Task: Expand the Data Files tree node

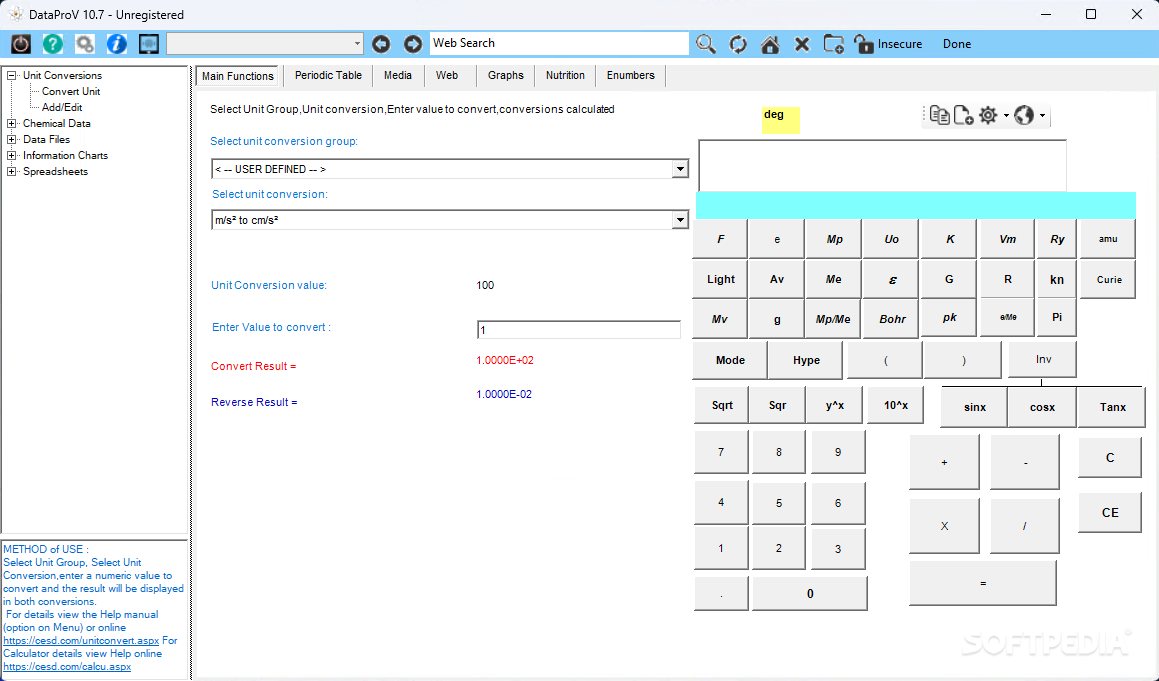Action: (12, 139)
